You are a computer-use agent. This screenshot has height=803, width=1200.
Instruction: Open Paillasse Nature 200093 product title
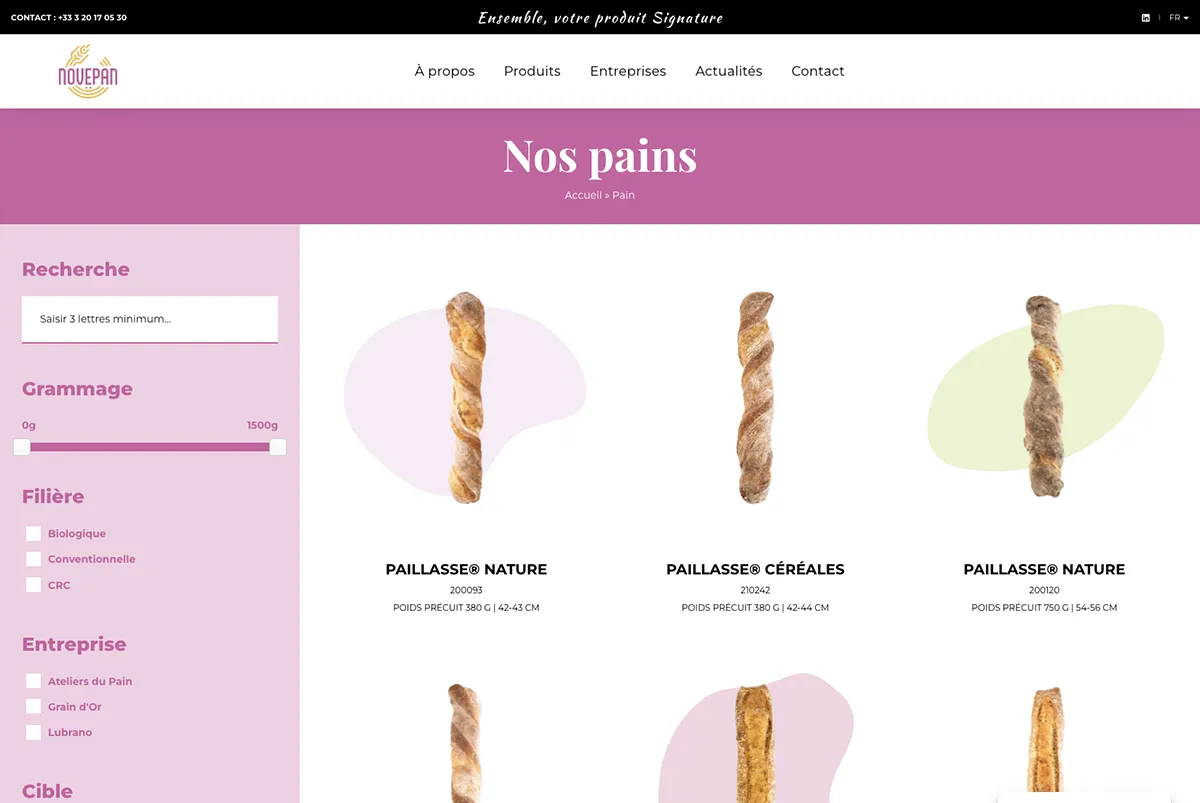[x=466, y=569]
